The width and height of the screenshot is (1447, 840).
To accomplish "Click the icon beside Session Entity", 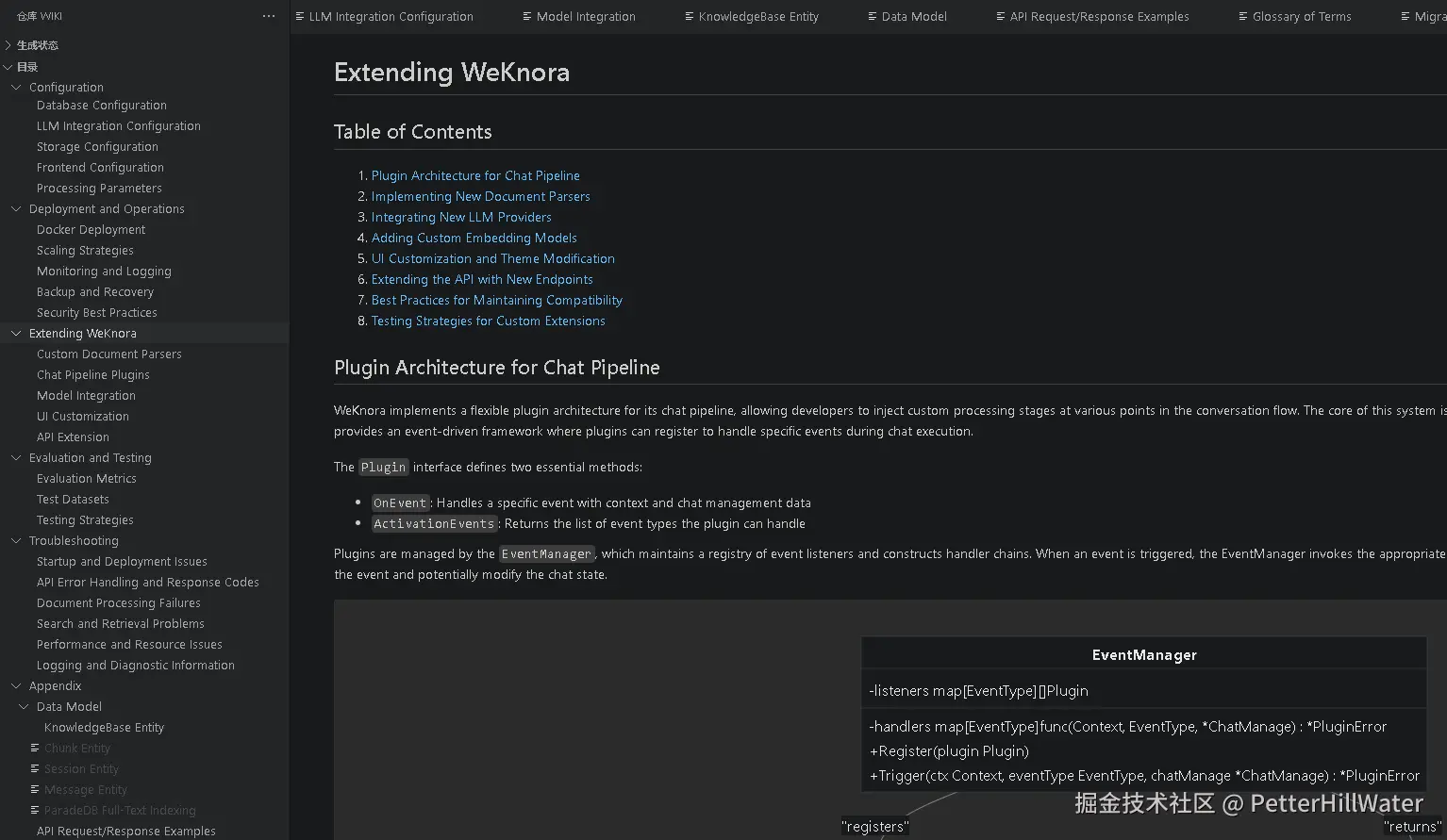I will click(x=35, y=768).
